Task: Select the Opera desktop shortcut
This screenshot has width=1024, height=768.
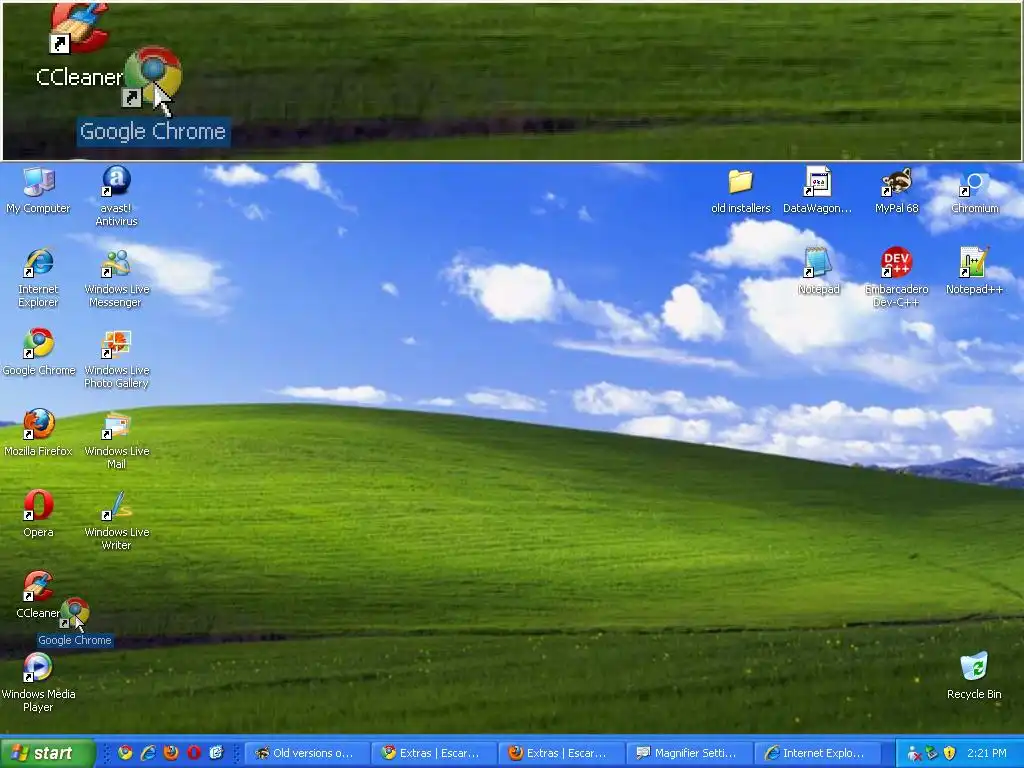Action: point(38,514)
